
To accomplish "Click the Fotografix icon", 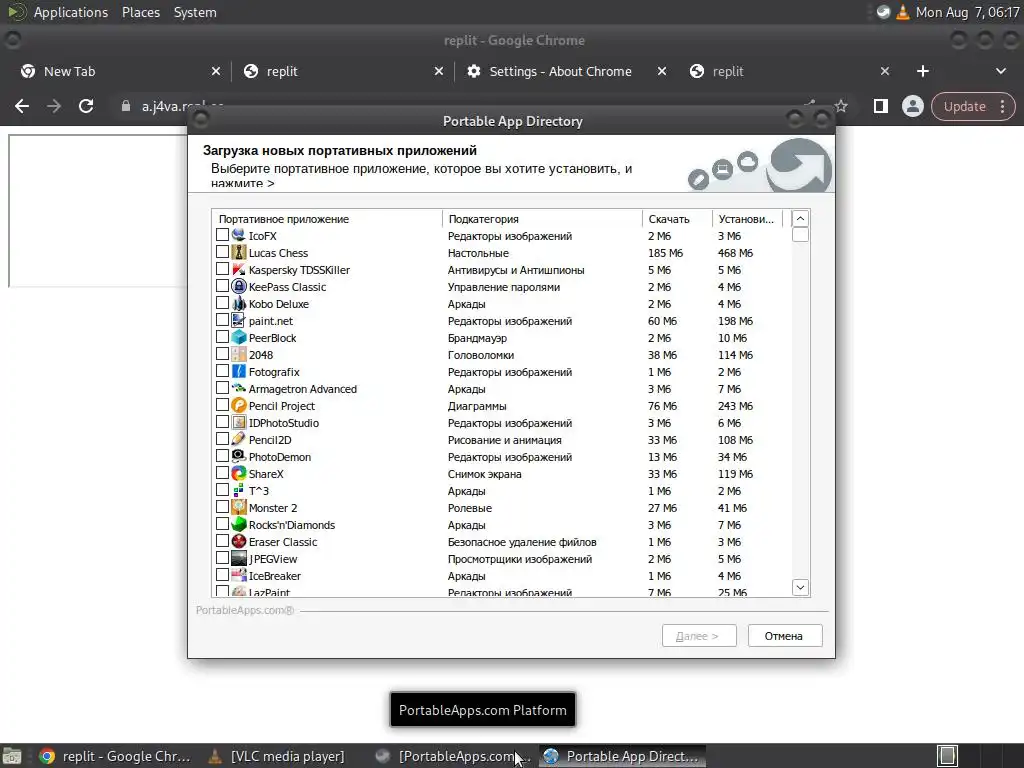I will point(239,371).
